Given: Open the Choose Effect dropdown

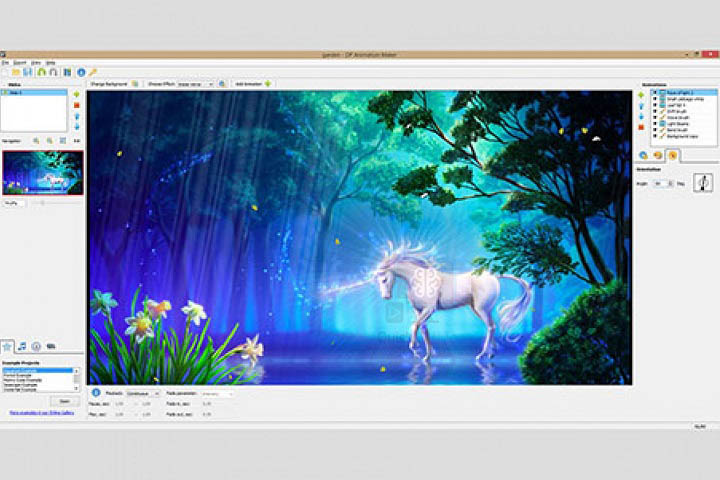Looking at the screenshot, I should [x=196, y=84].
